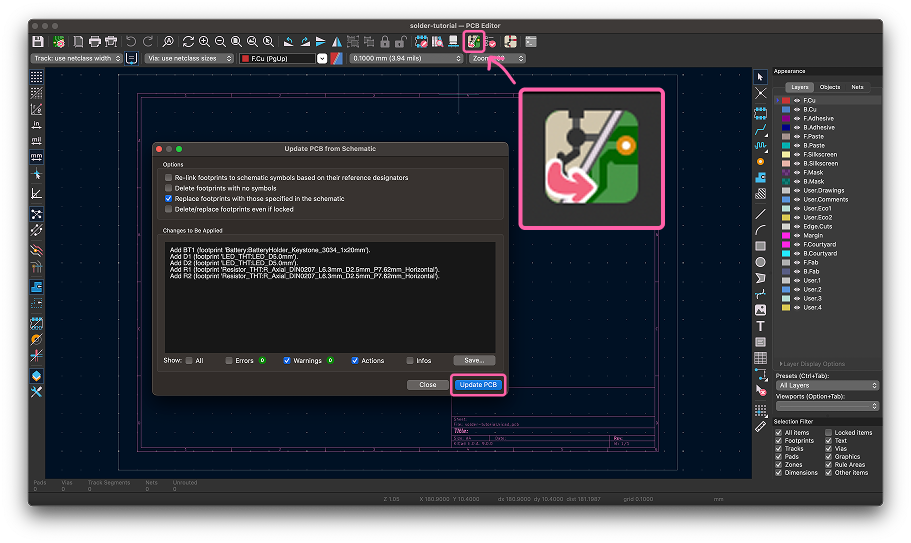Click the Update PCB from Schematic toolbar icon
The image size is (911, 543).
click(x=475, y=41)
